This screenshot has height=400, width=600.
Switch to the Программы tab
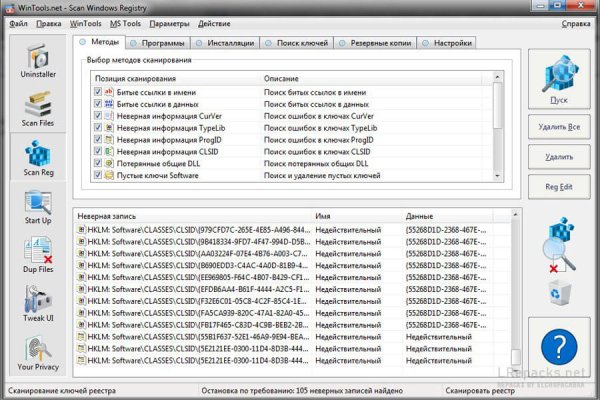point(158,43)
